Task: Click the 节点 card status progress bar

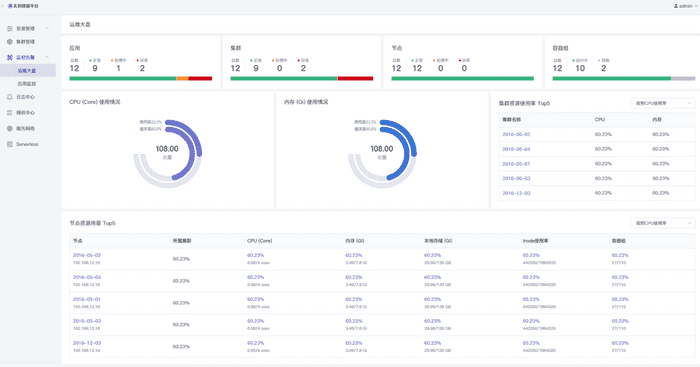Action: click(x=462, y=79)
